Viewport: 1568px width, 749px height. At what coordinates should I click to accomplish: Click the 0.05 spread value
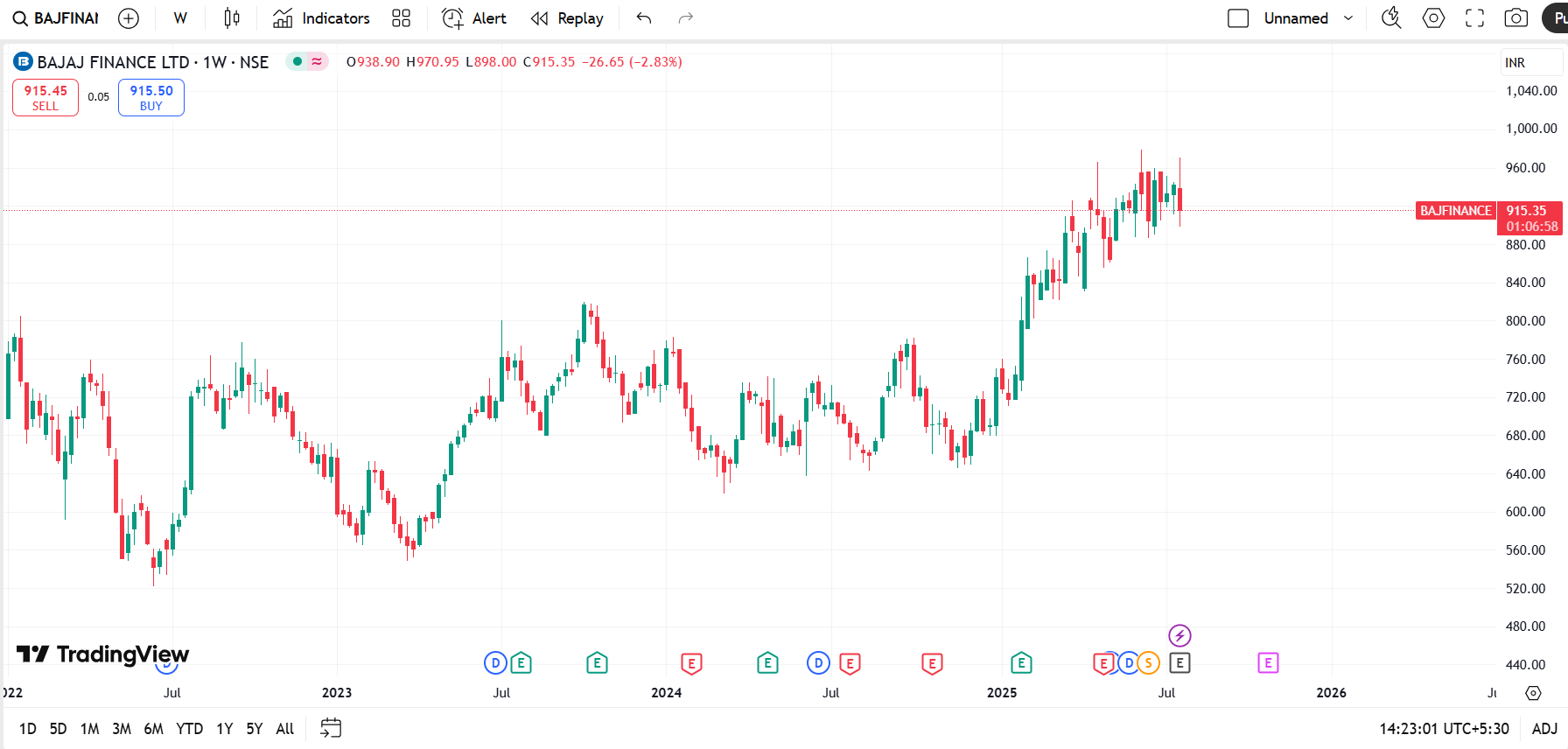coord(99,97)
